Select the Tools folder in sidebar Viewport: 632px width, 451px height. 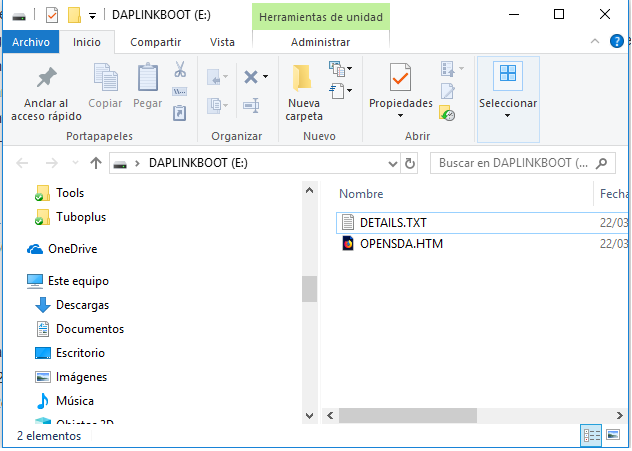[x=70, y=193]
